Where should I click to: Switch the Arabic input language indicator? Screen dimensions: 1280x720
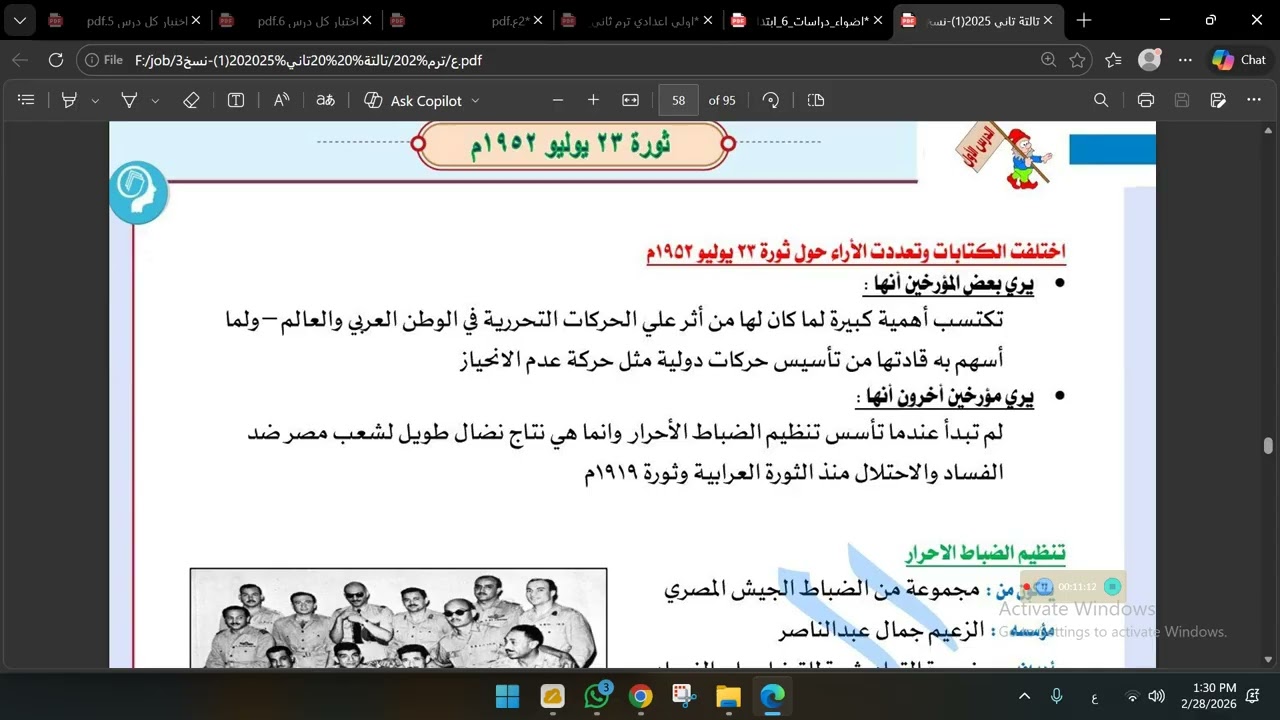[1095, 697]
